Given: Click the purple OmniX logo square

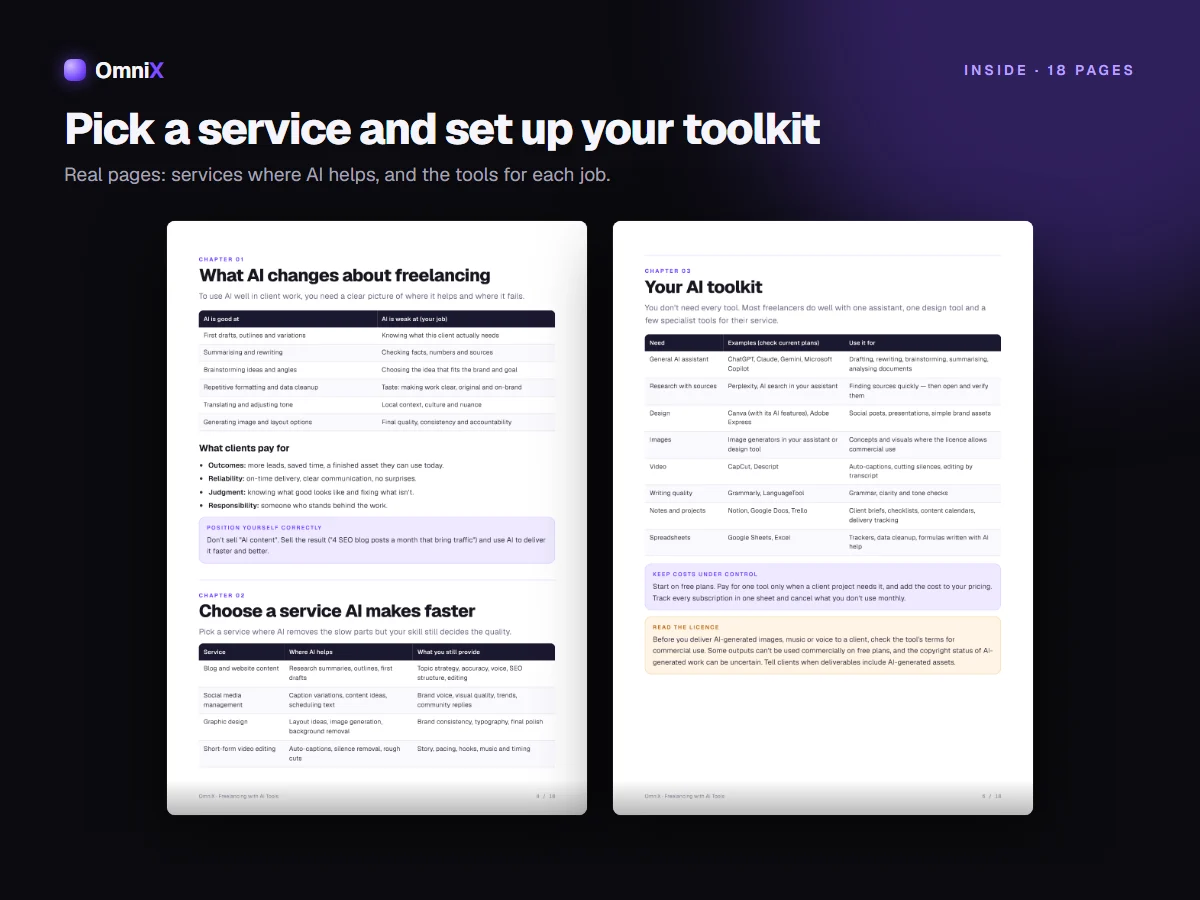Looking at the screenshot, I should tap(75, 70).
